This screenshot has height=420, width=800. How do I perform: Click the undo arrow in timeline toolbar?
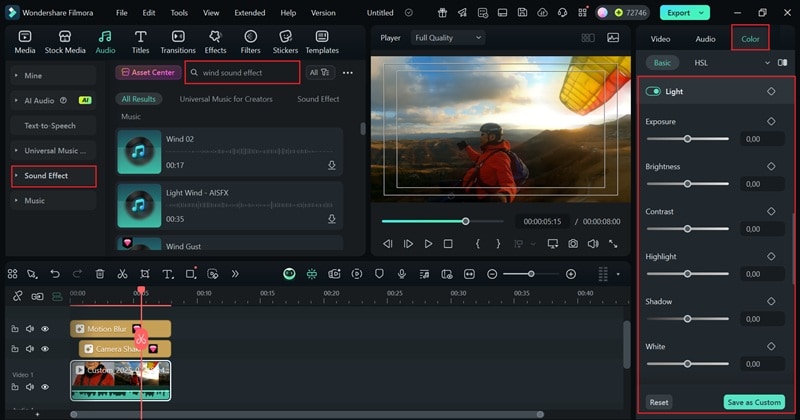55,274
